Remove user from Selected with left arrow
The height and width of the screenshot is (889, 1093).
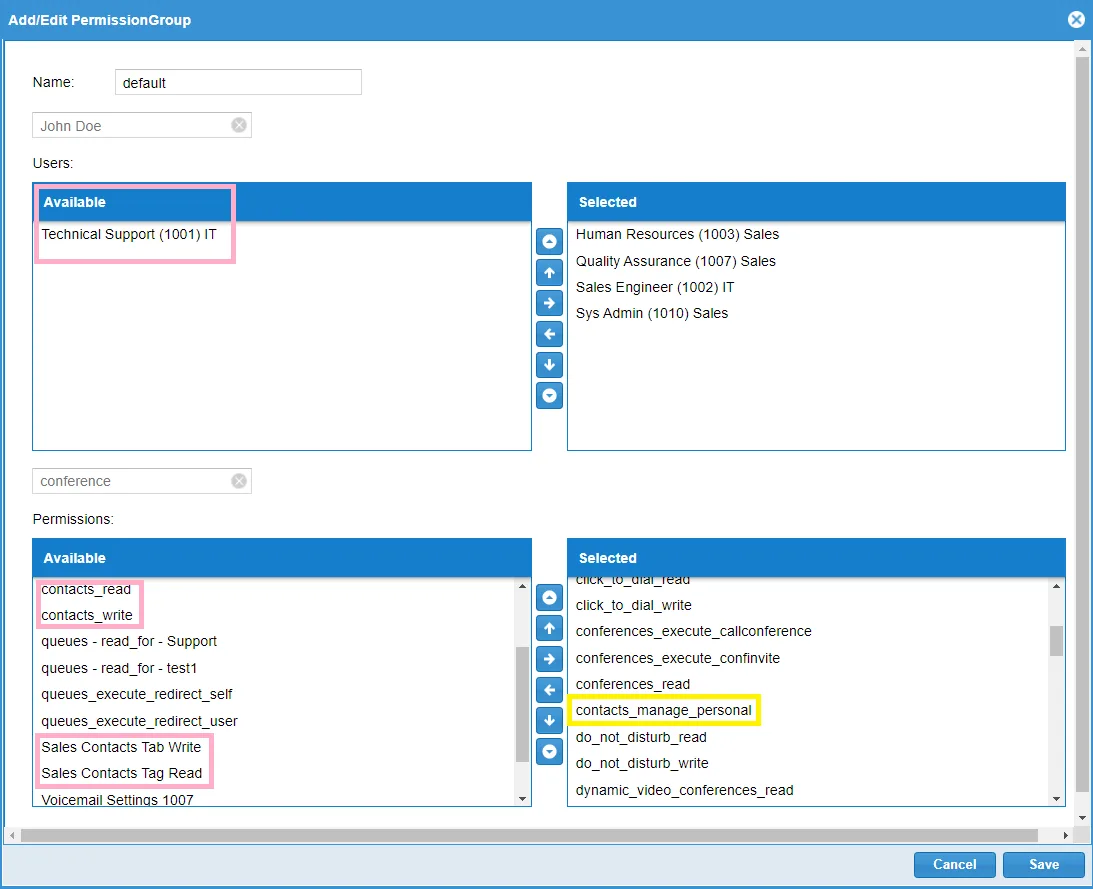coord(549,334)
